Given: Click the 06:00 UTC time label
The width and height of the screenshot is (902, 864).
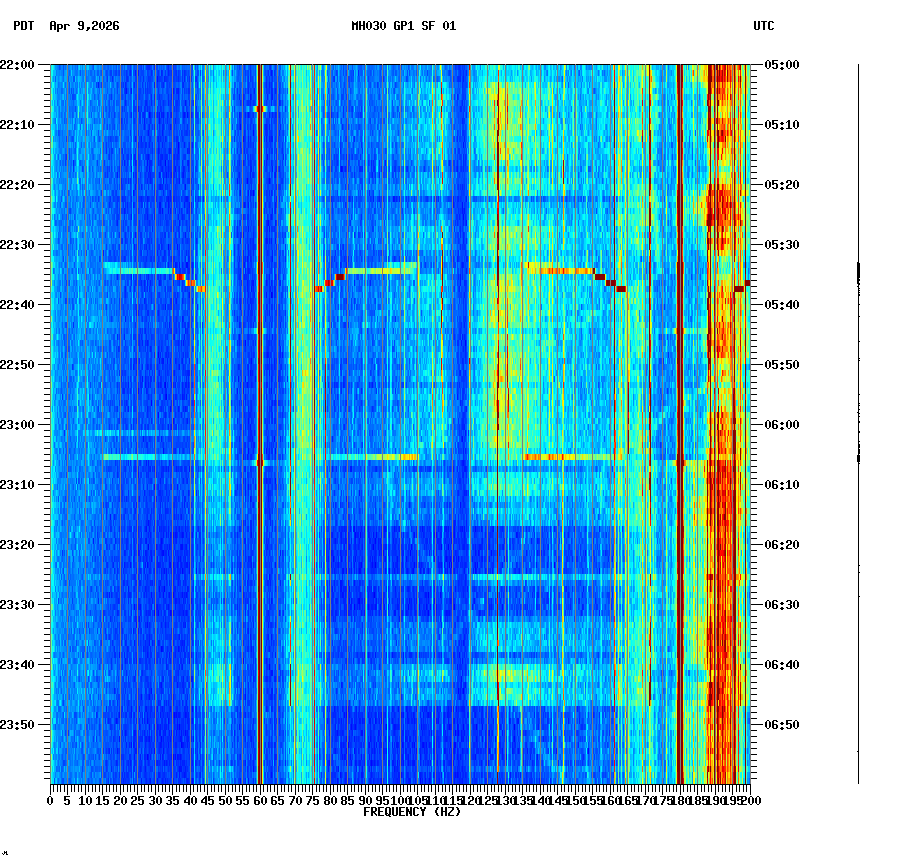Looking at the screenshot, I should (782, 425).
